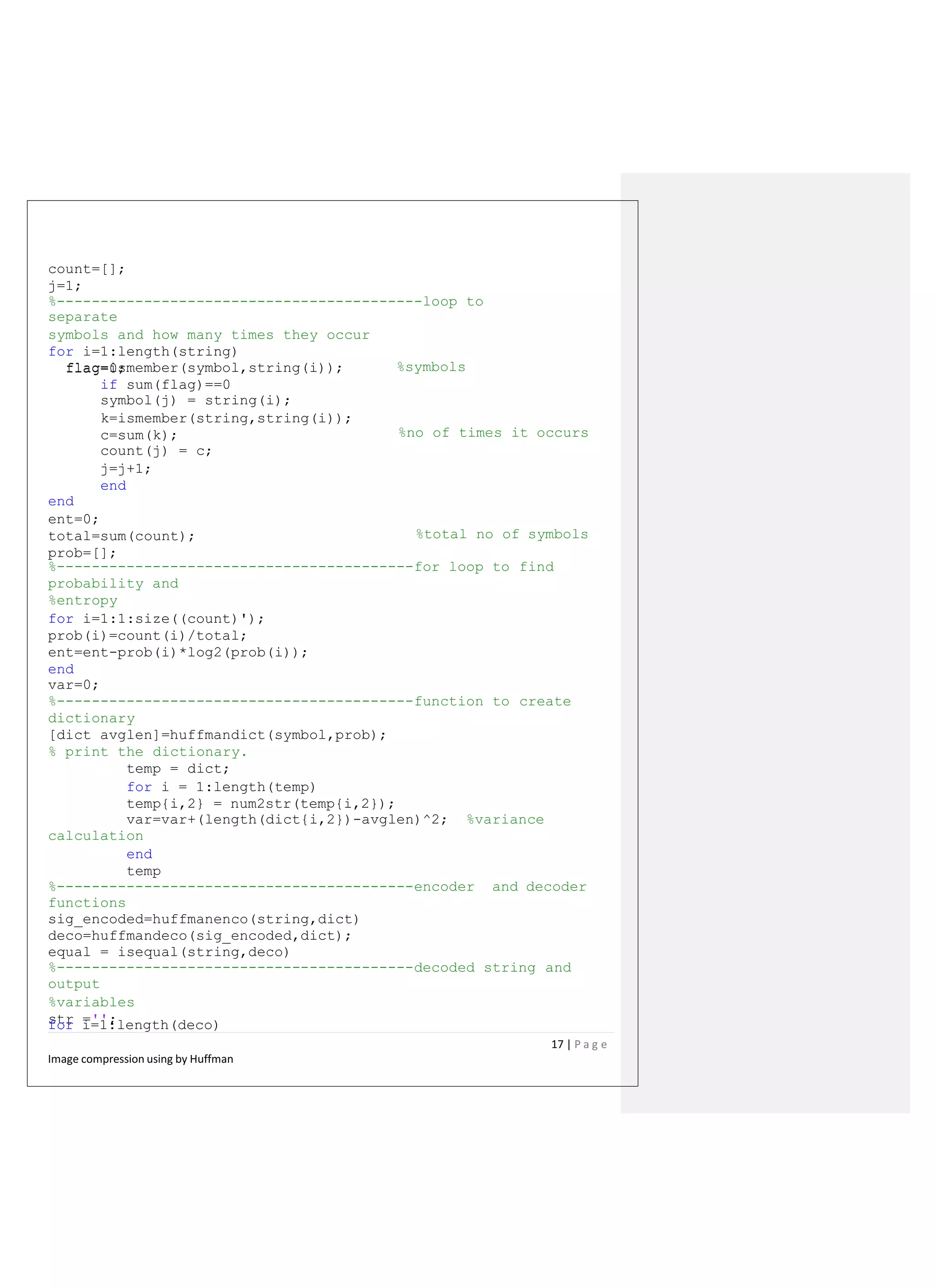
Task: Click the comment 'for loop to find'
Action: (x=484, y=567)
